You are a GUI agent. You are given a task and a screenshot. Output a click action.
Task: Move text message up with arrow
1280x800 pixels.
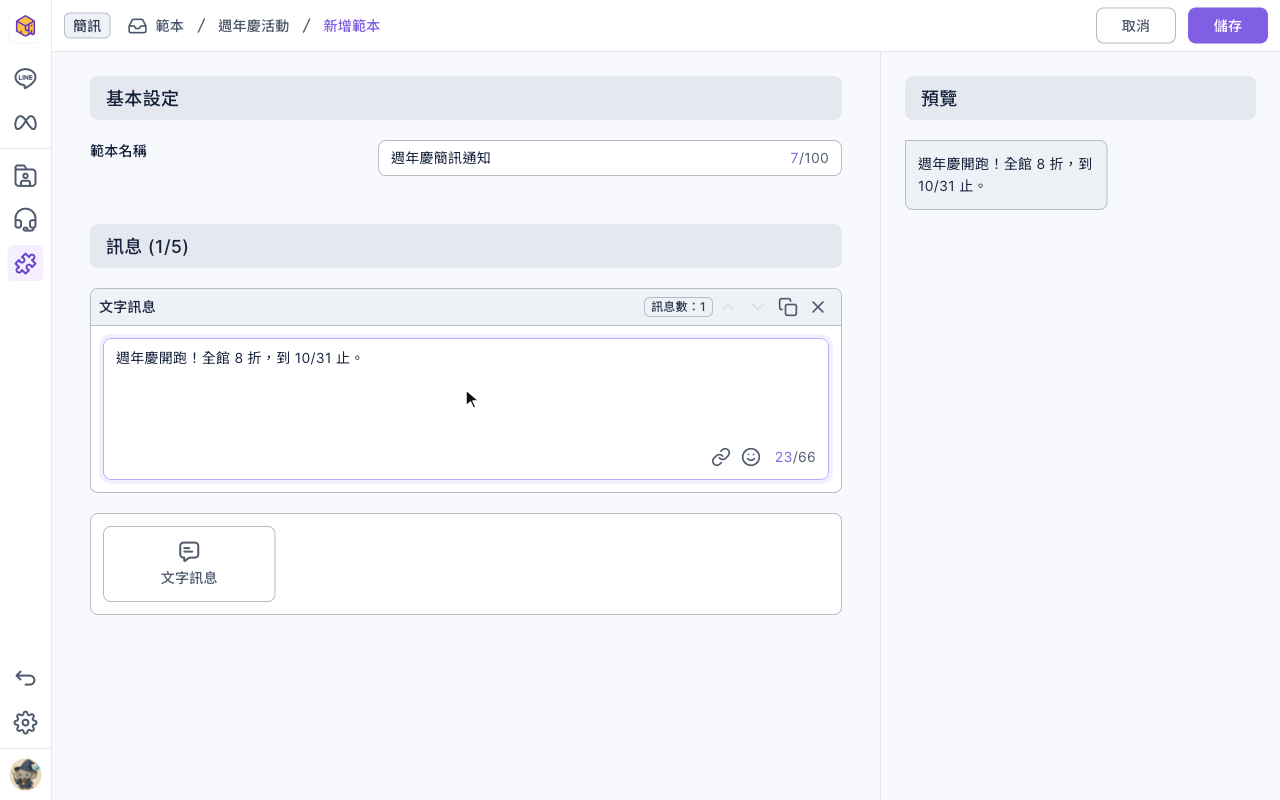pyautogui.click(x=728, y=307)
